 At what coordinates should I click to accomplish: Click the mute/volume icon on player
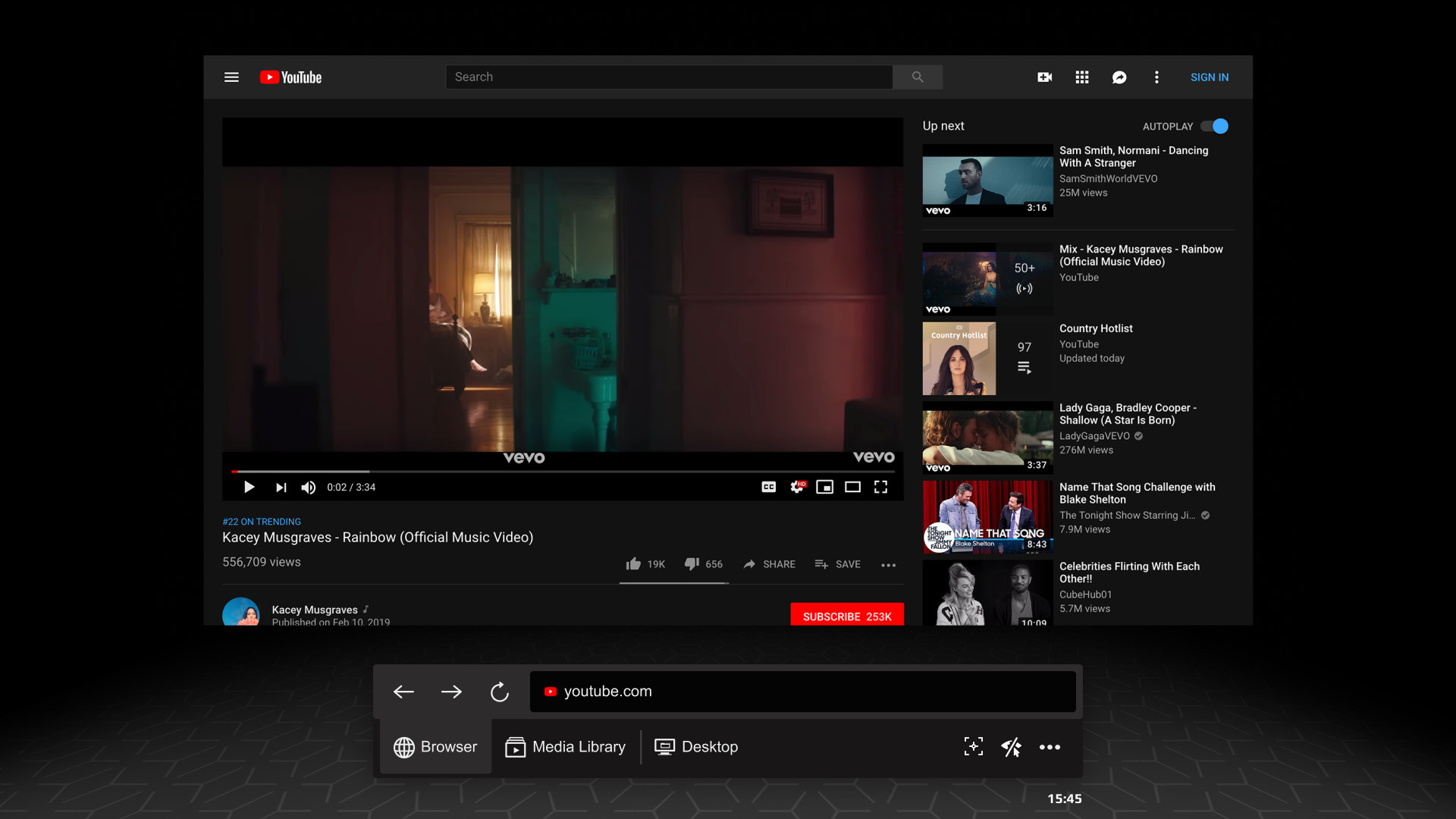308,487
